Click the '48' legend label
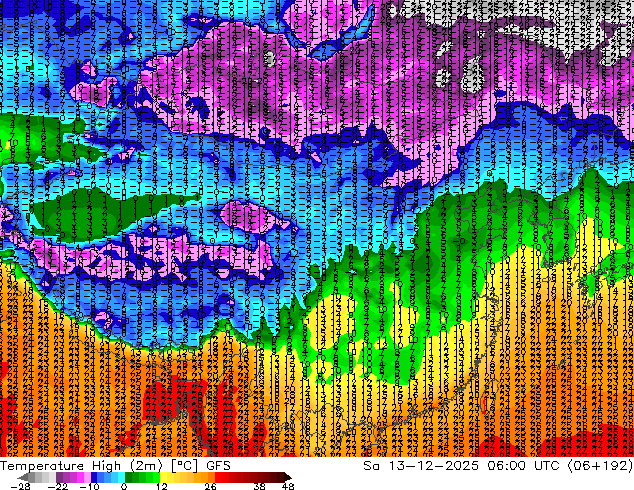 coord(288,486)
